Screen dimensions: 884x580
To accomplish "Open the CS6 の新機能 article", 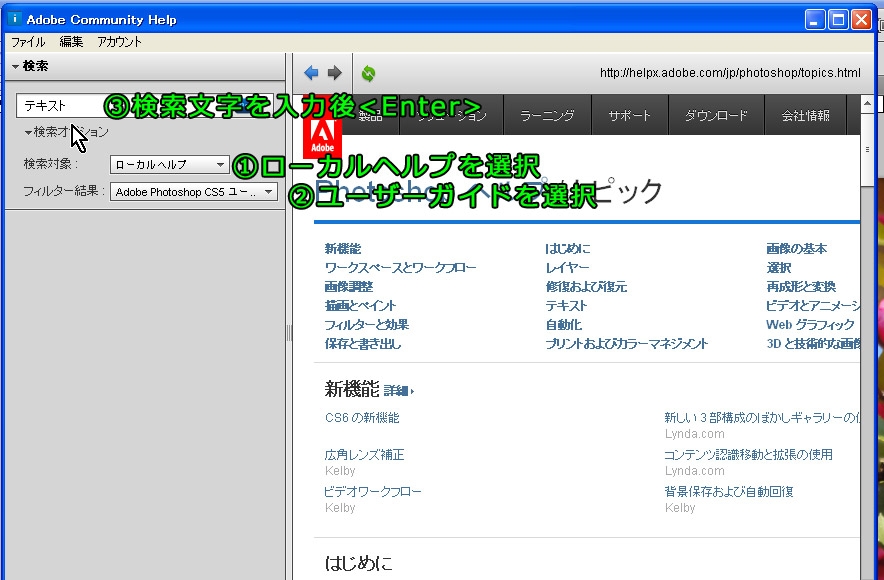I will point(362,418).
